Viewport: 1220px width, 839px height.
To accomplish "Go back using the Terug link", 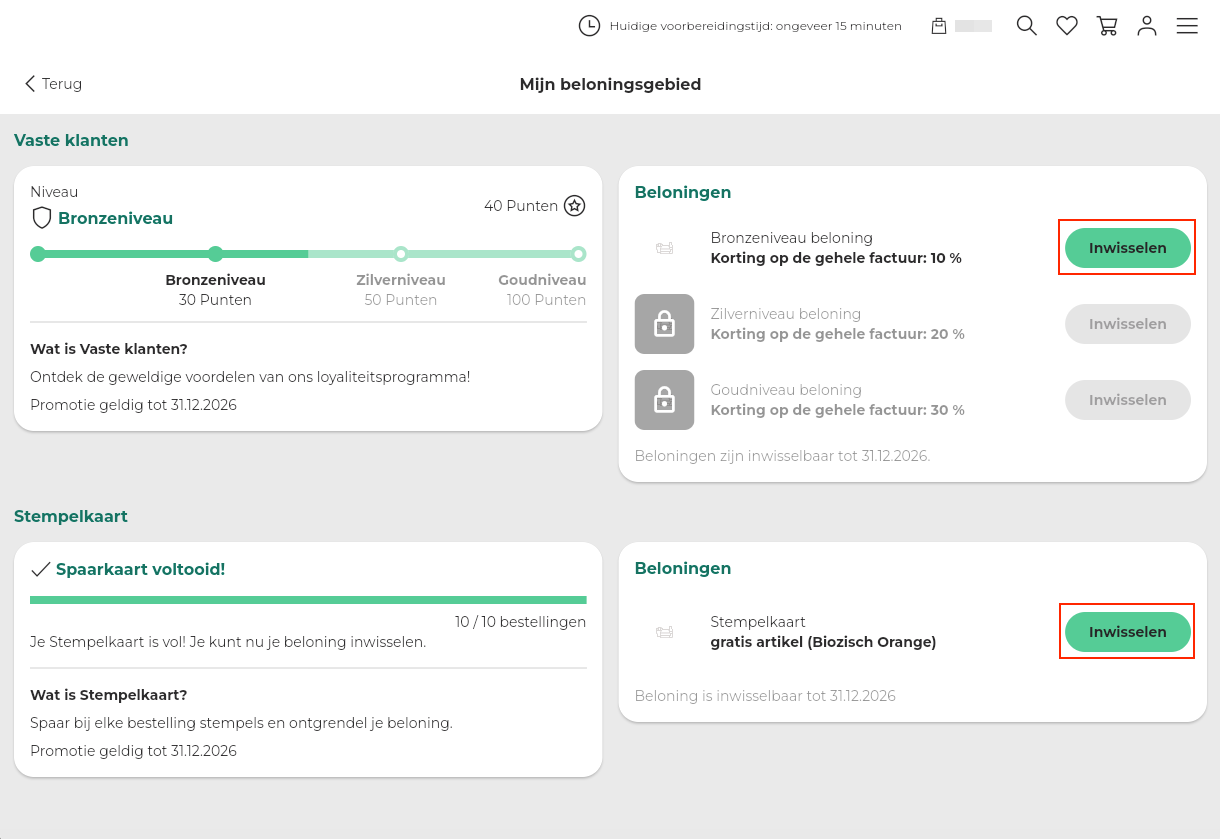I will 54,84.
